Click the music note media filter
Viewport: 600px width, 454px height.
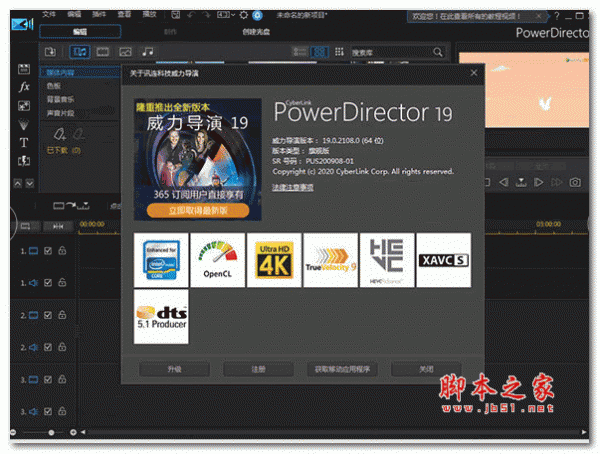coord(147,51)
